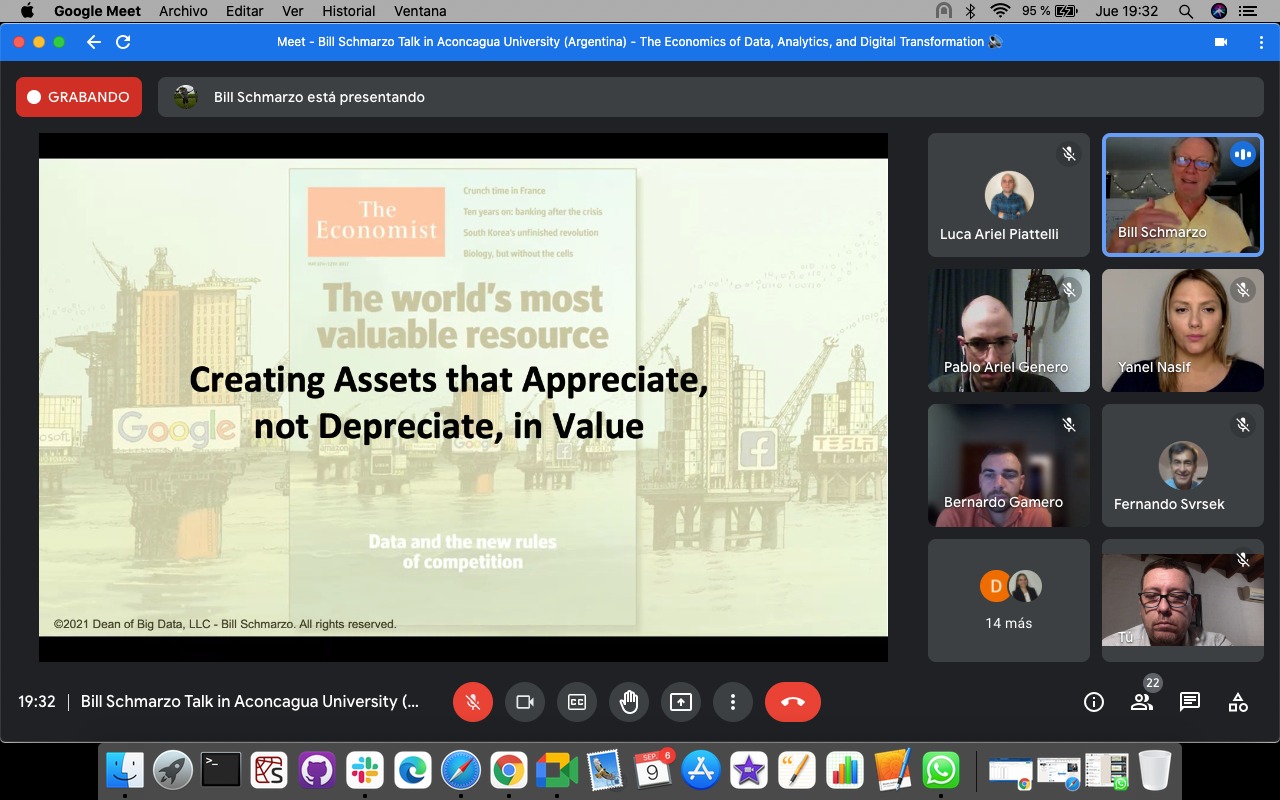
Task: Select your own 'TU' video tile
Action: (1183, 600)
